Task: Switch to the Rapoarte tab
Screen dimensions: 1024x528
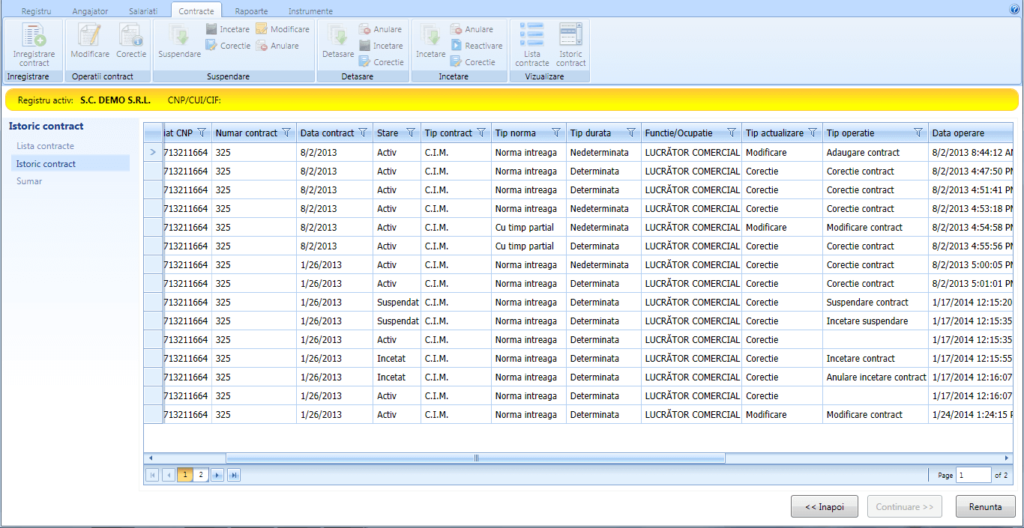Action: coord(252,11)
